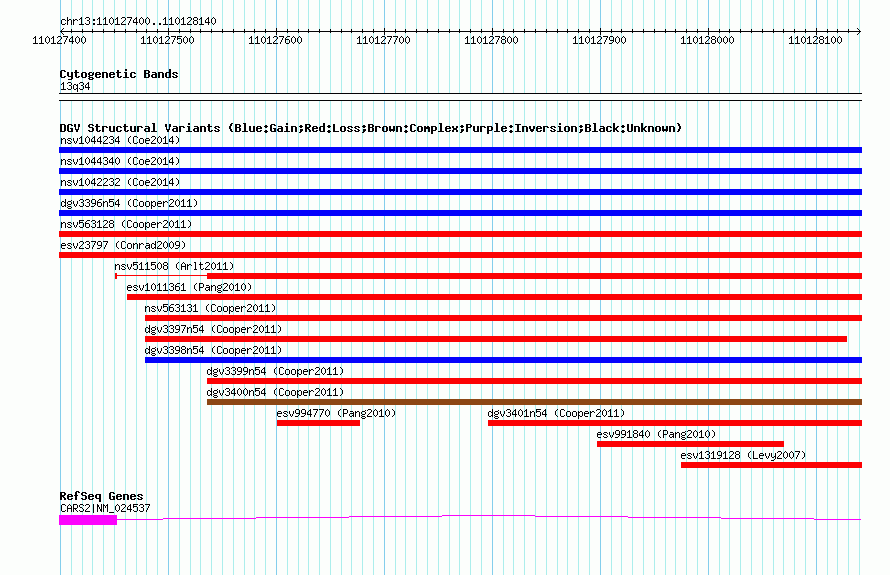Screen dimensions: 890x575
Task: Click the 110127500 ruler coordinate
Action: point(167,40)
